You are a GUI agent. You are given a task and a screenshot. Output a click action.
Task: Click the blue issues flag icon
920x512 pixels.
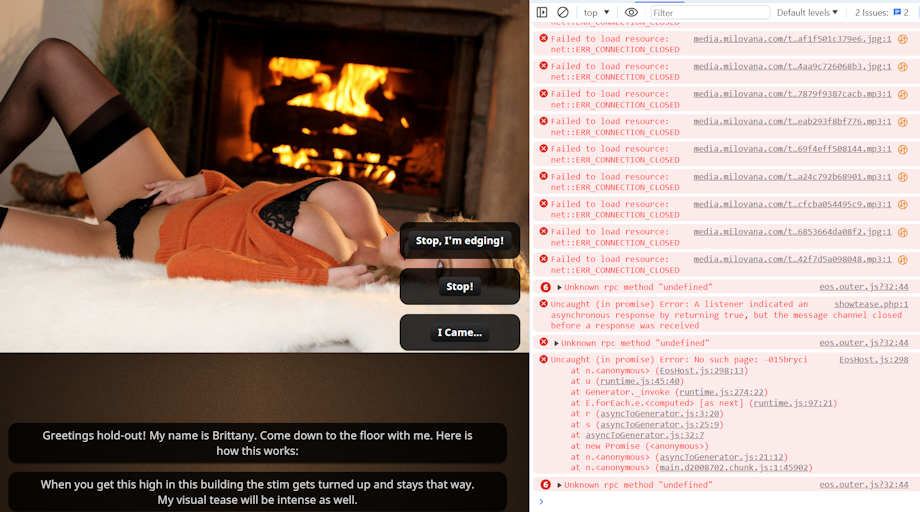pos(897,12)
